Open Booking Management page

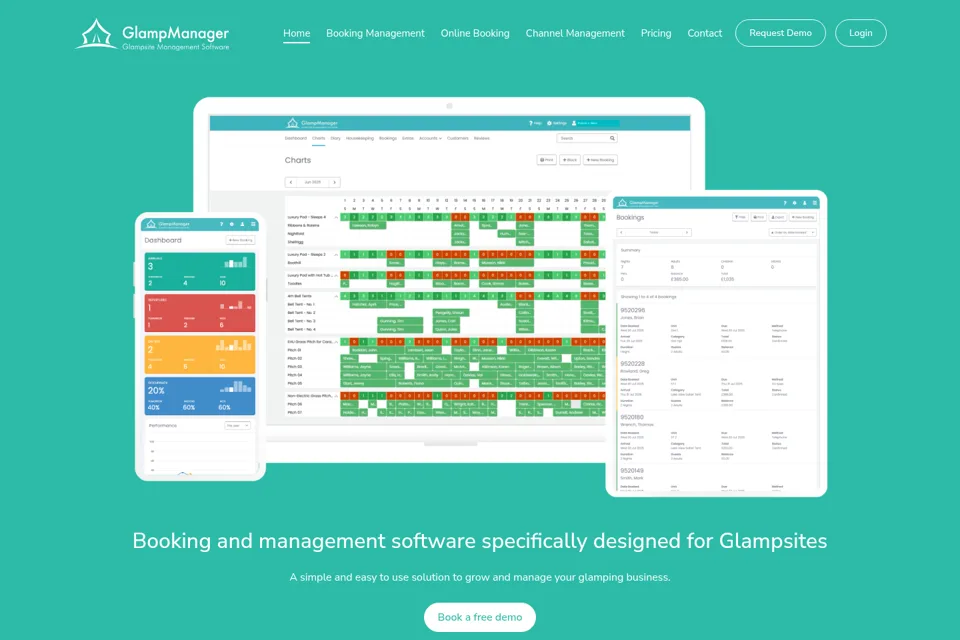tap(375, 33)
